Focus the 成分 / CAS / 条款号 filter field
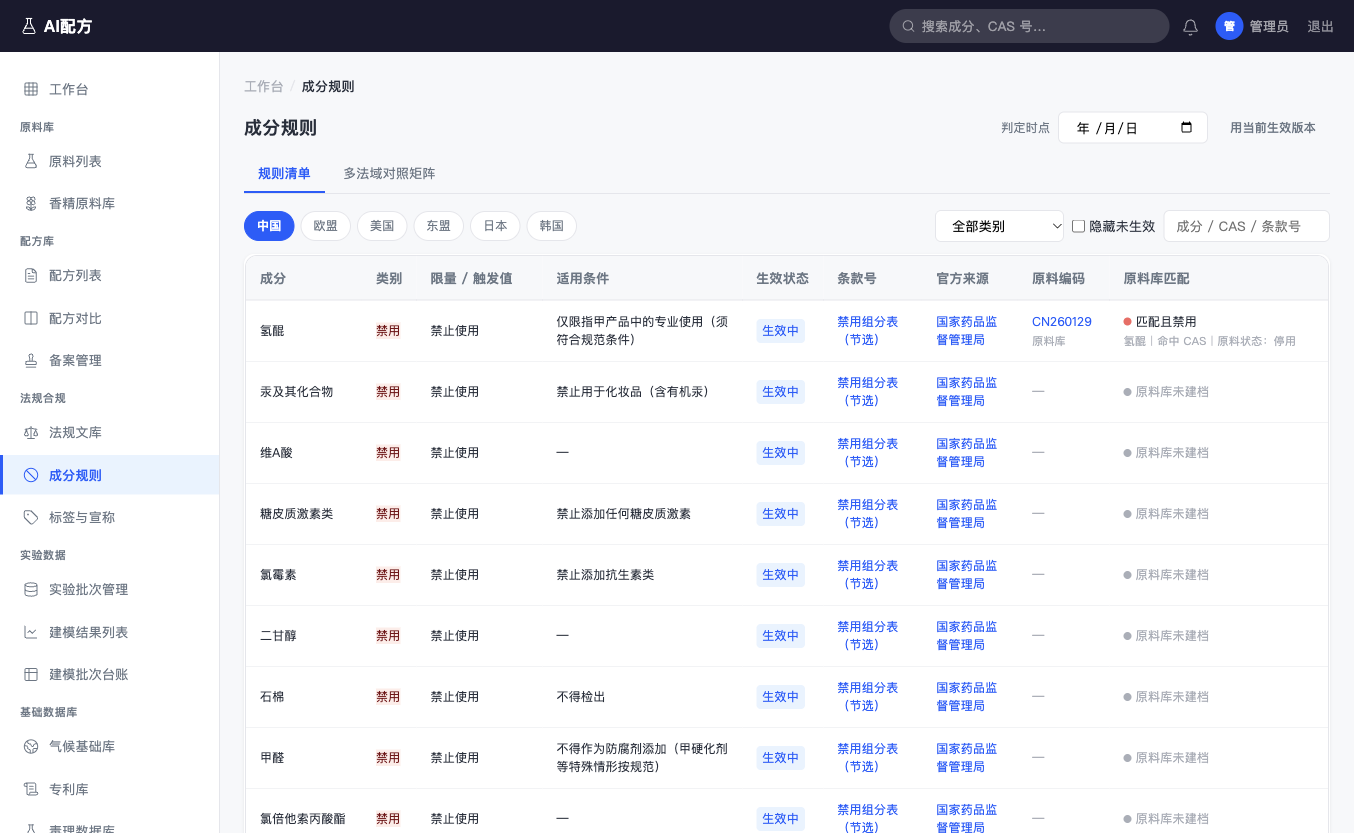This screenshot has height=833, width=1354. point(1246,226)
